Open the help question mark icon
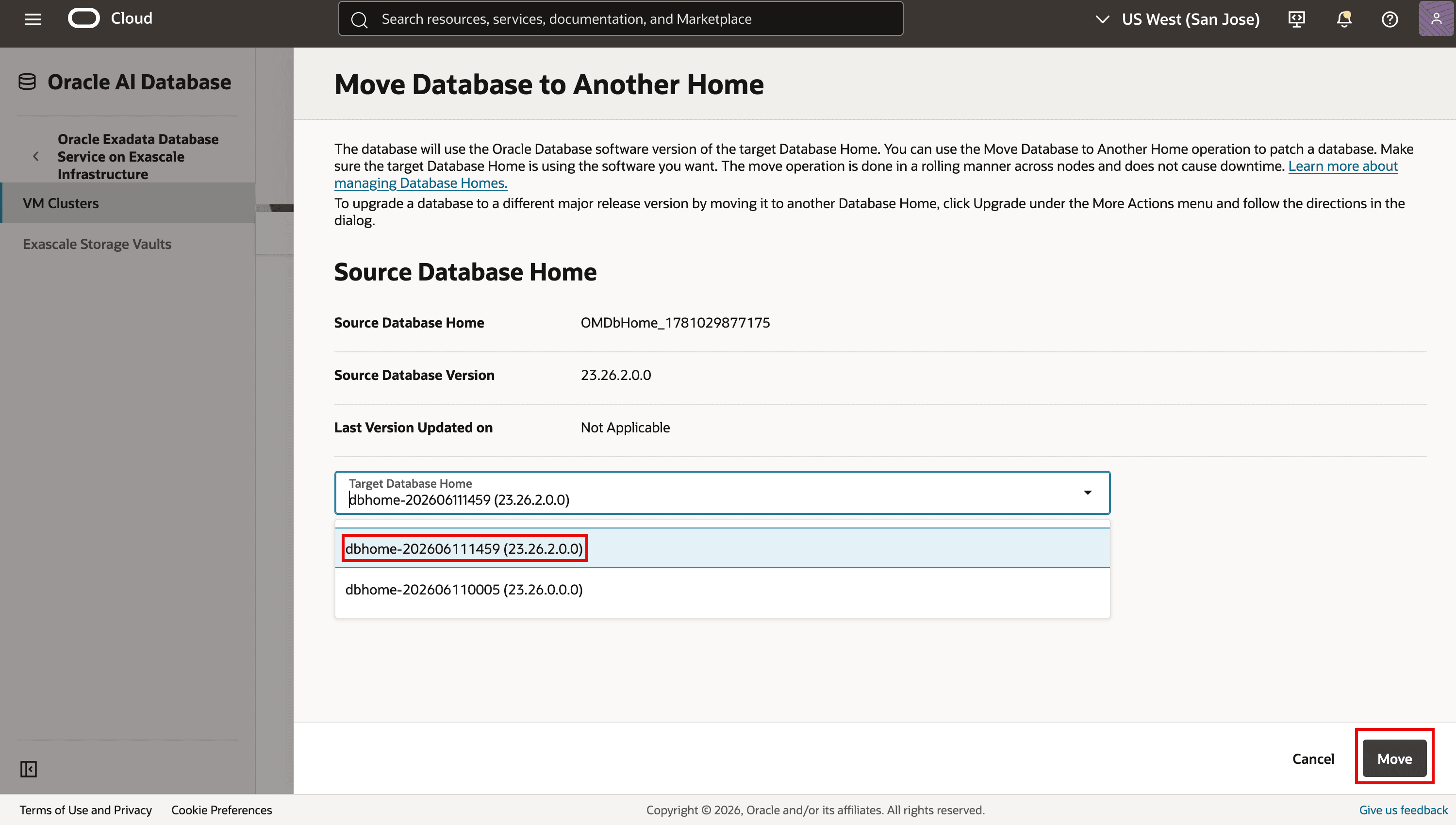The width and height of the screenshot is (1456, 825). click(x=1389, y=19)
